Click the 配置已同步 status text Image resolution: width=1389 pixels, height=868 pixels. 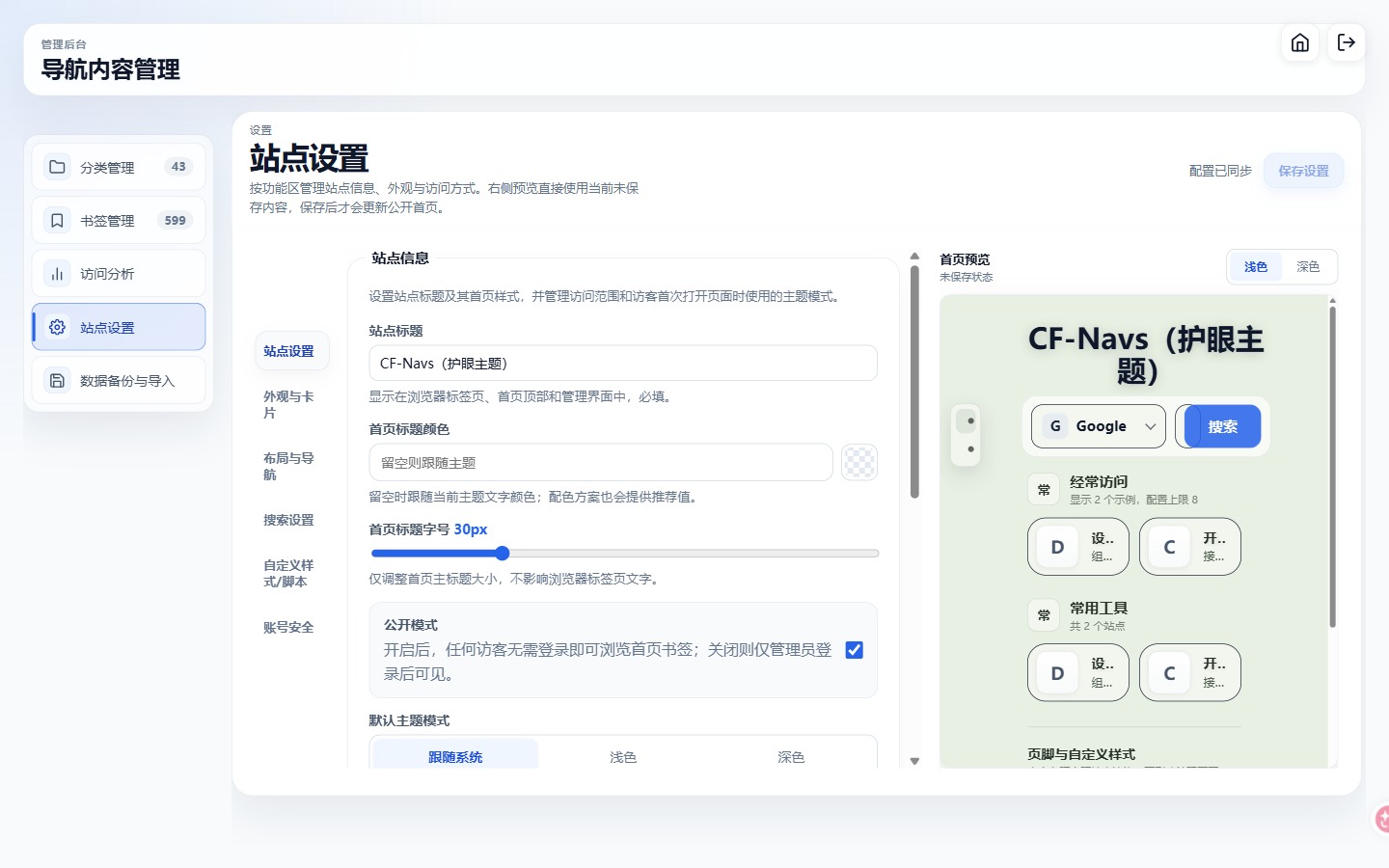click(x=1220, y=171)
